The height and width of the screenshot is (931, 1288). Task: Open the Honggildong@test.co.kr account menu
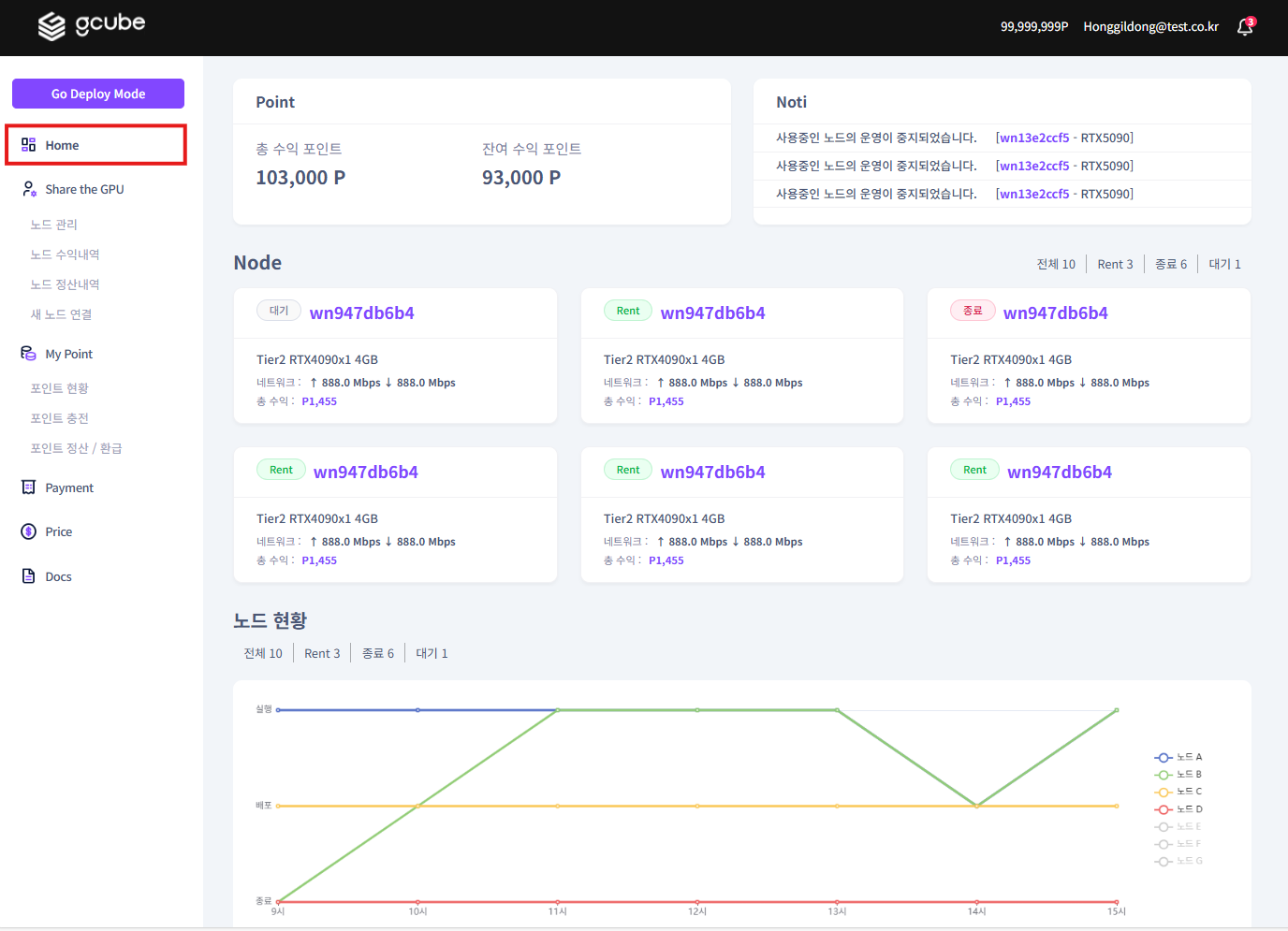click(x=1150, y=27)
